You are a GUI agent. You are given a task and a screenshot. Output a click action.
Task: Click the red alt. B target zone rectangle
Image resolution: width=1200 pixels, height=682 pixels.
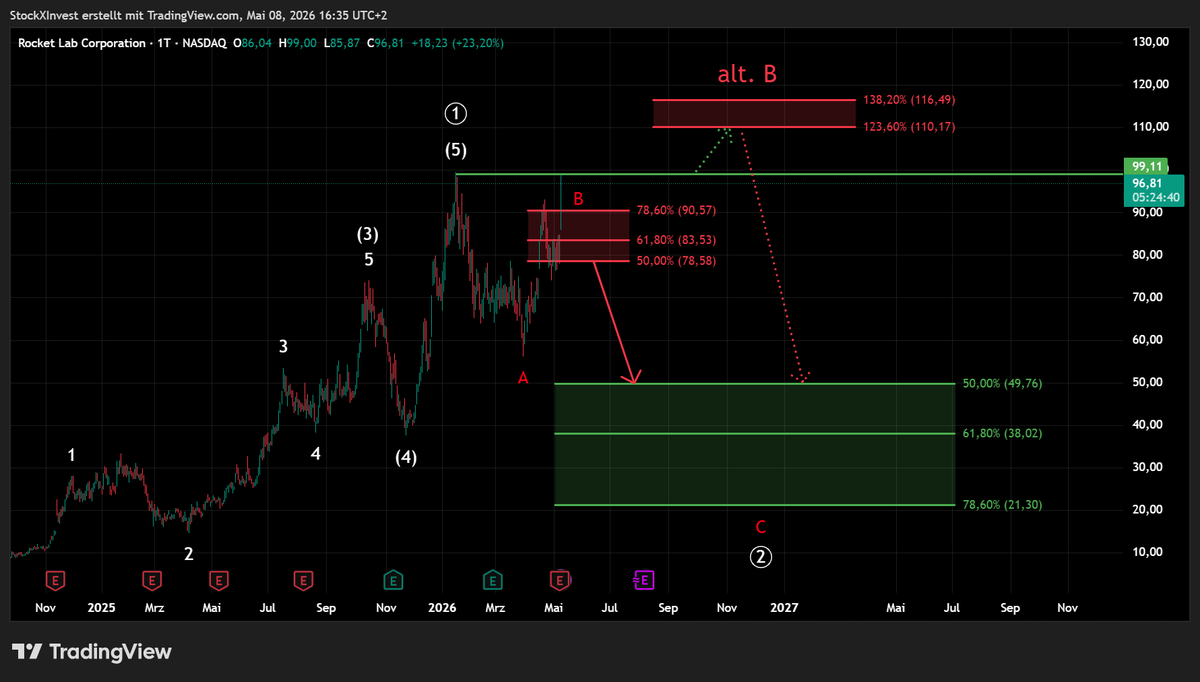(x=754, y=114)
